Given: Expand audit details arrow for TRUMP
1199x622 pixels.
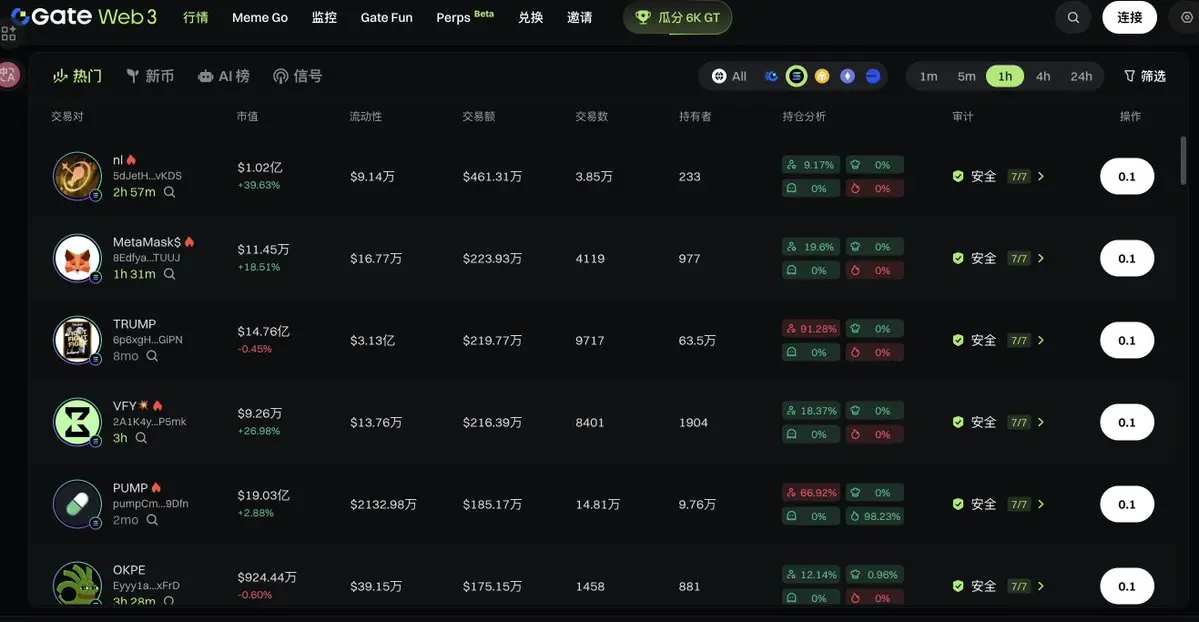Looking at the screenshot, I should point(1041,340).
